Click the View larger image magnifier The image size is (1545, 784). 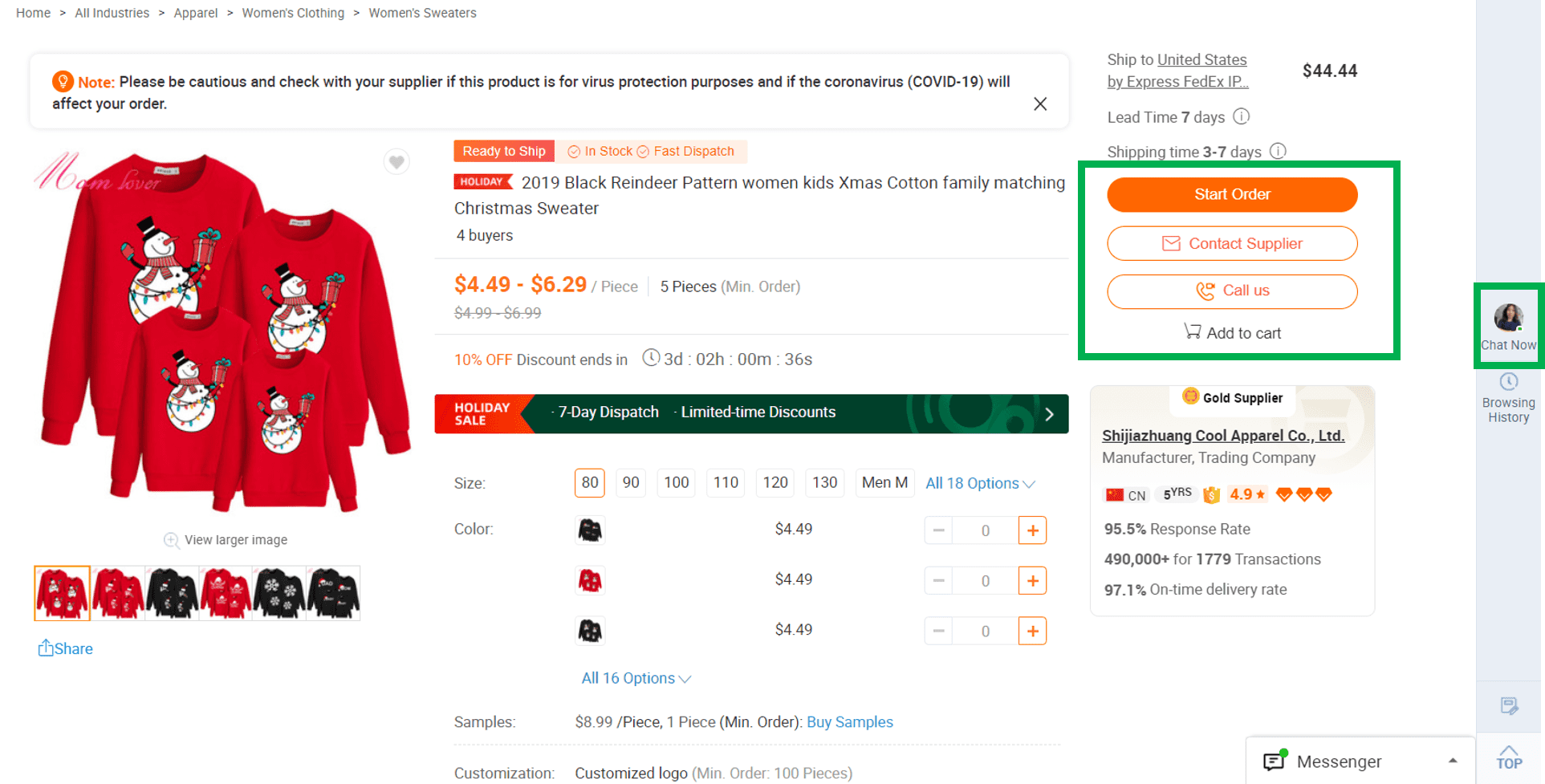click(x=172, y=540)
